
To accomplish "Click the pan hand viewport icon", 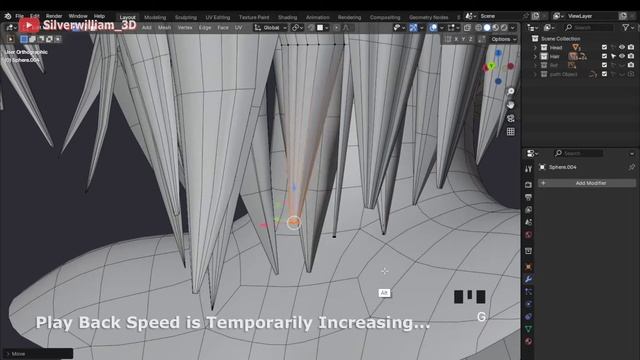I will pyautogui.click(x=511, y=105).
